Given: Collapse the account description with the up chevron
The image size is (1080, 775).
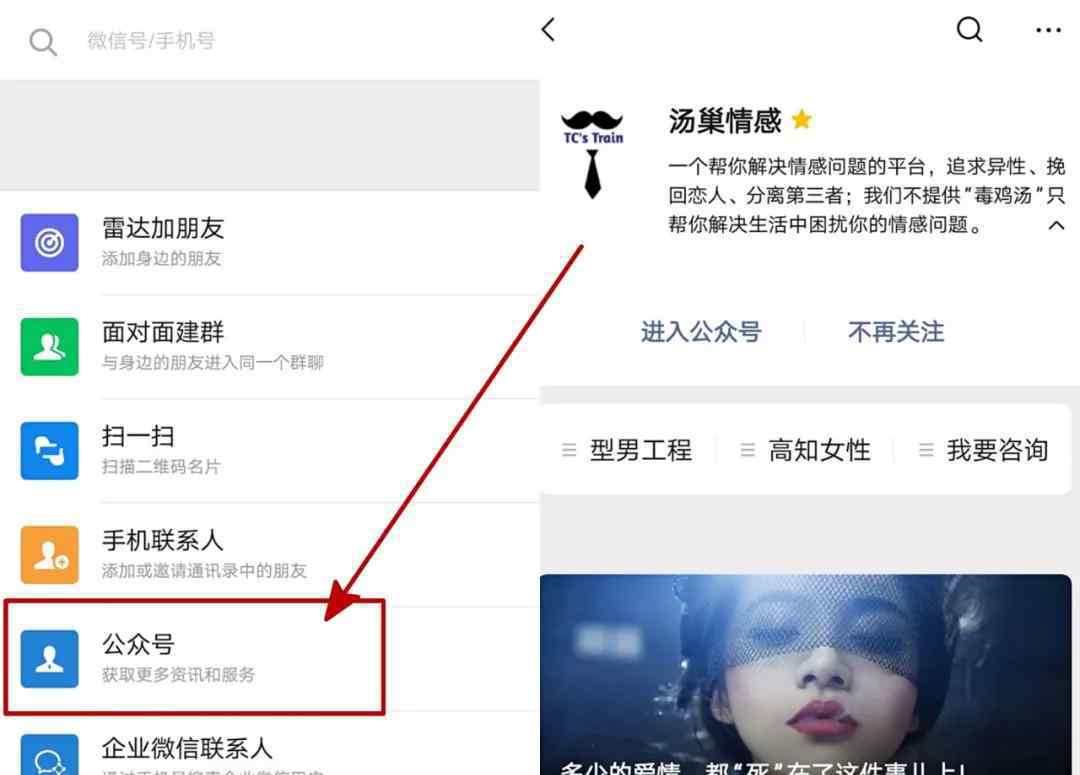Looking at the screenshot, I should click(1056, 225).
